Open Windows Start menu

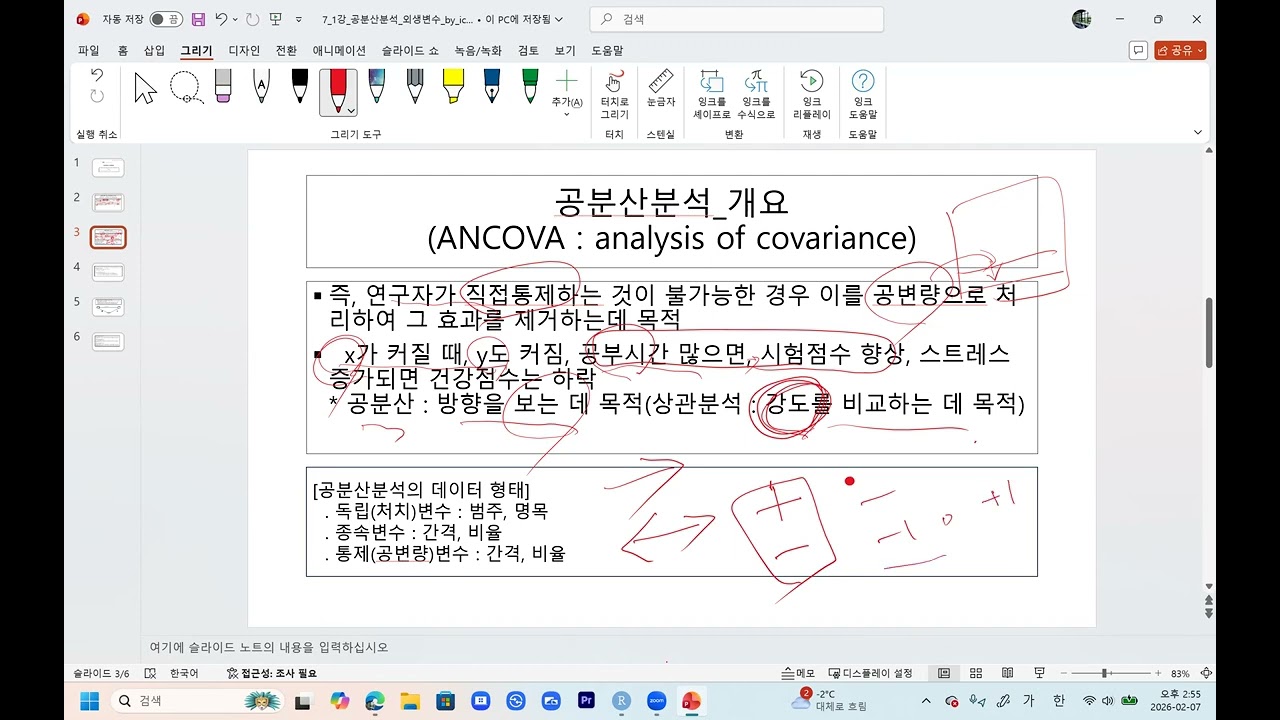pyautogui.click(x=90, y=701)
